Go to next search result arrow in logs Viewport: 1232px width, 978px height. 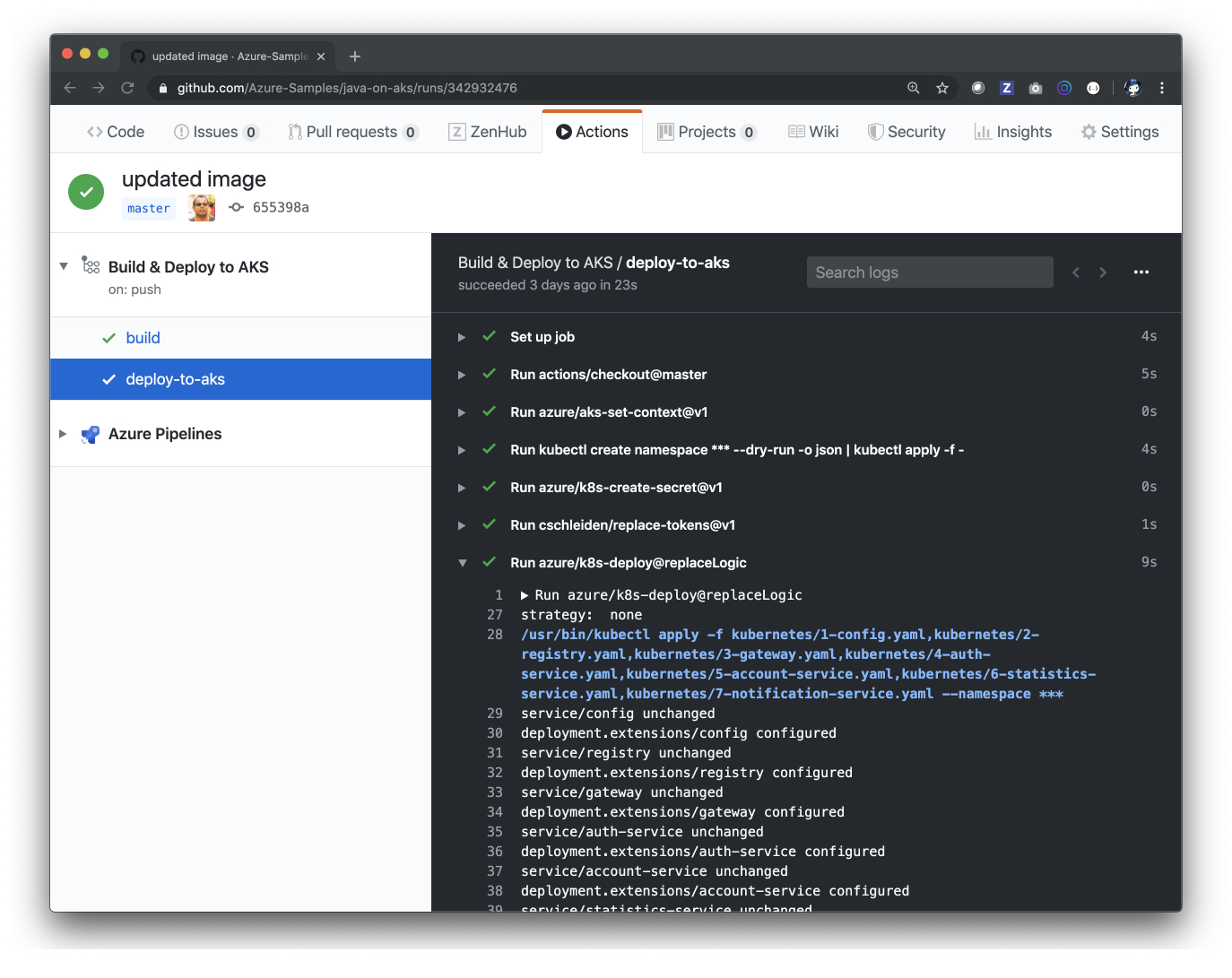pos(1103,273)
